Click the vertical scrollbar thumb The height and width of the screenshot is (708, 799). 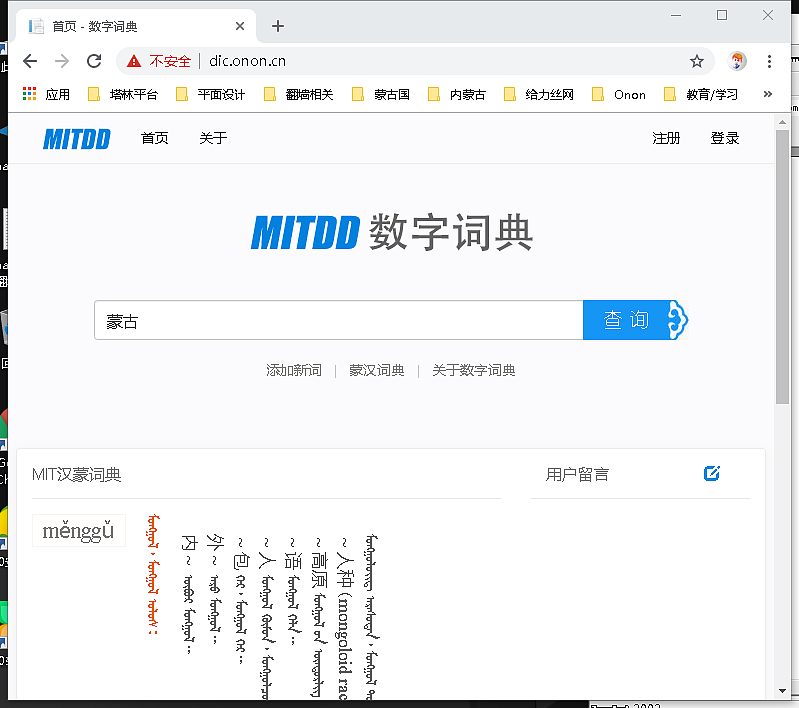(782, 267)
